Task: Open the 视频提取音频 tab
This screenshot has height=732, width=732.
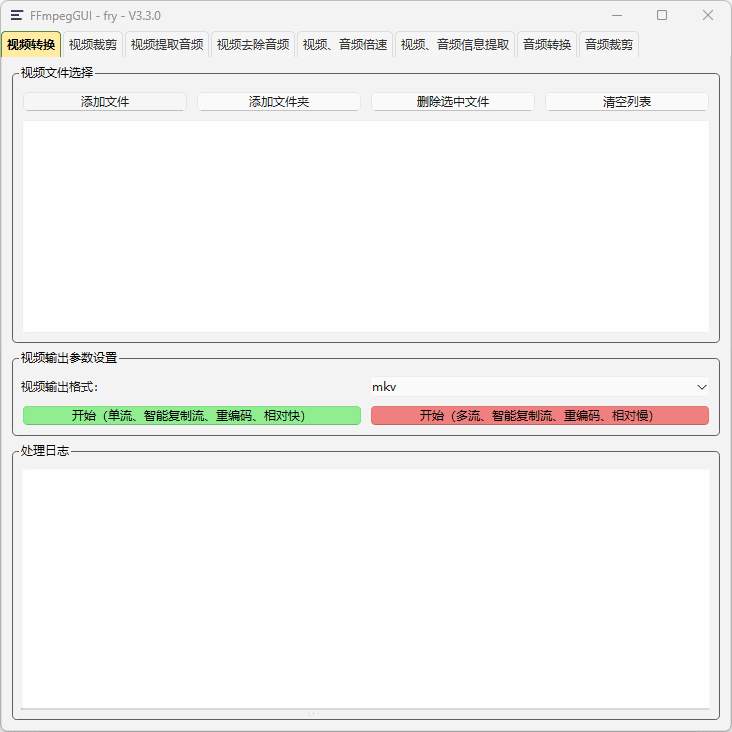Action: coord(167,44)
